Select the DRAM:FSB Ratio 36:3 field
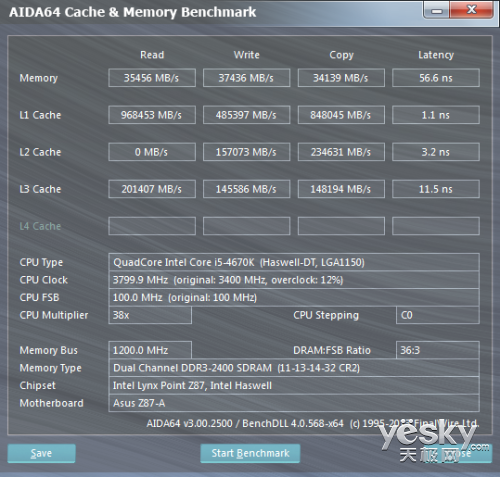 [438, 350]
